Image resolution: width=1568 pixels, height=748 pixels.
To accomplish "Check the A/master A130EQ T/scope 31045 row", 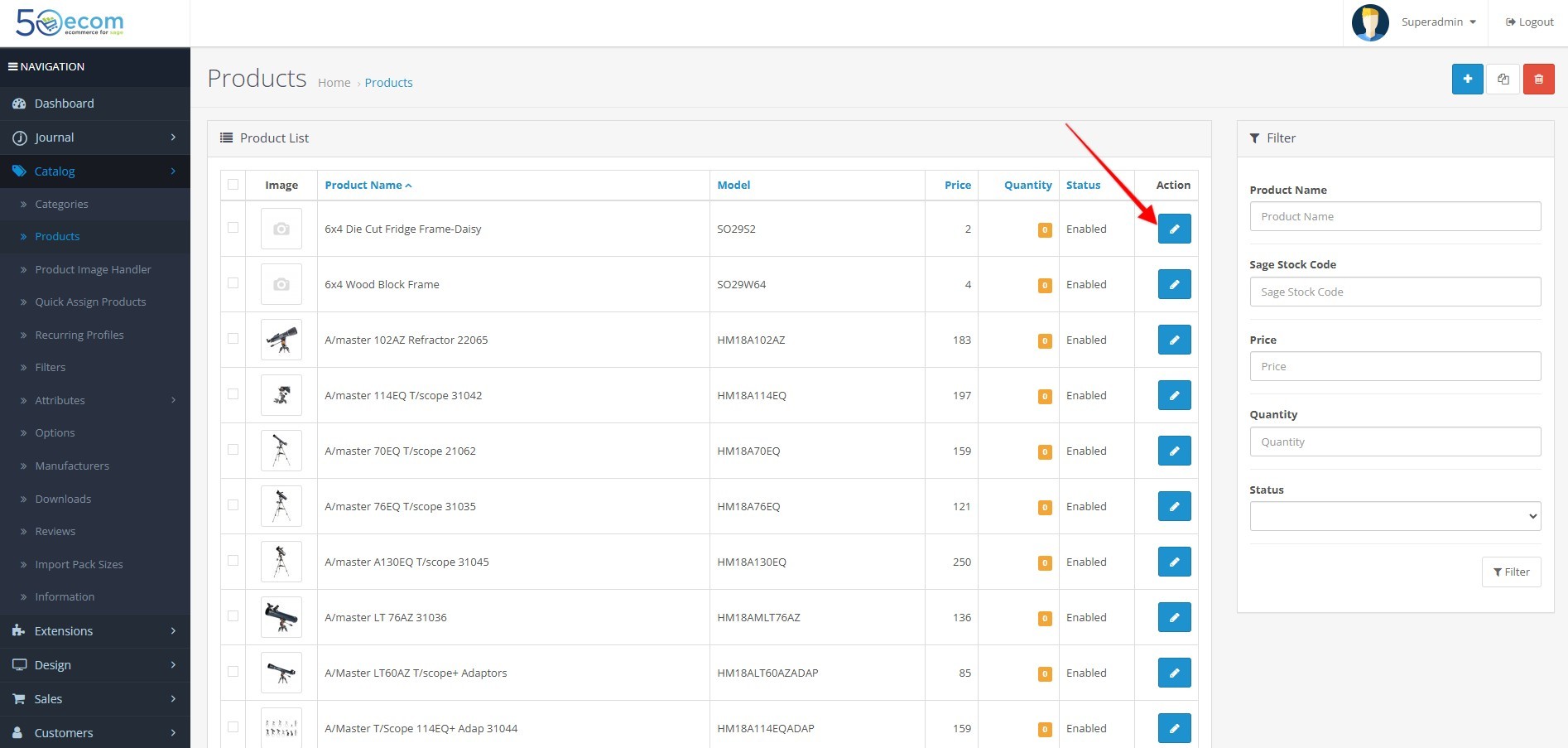I will 233,560.
